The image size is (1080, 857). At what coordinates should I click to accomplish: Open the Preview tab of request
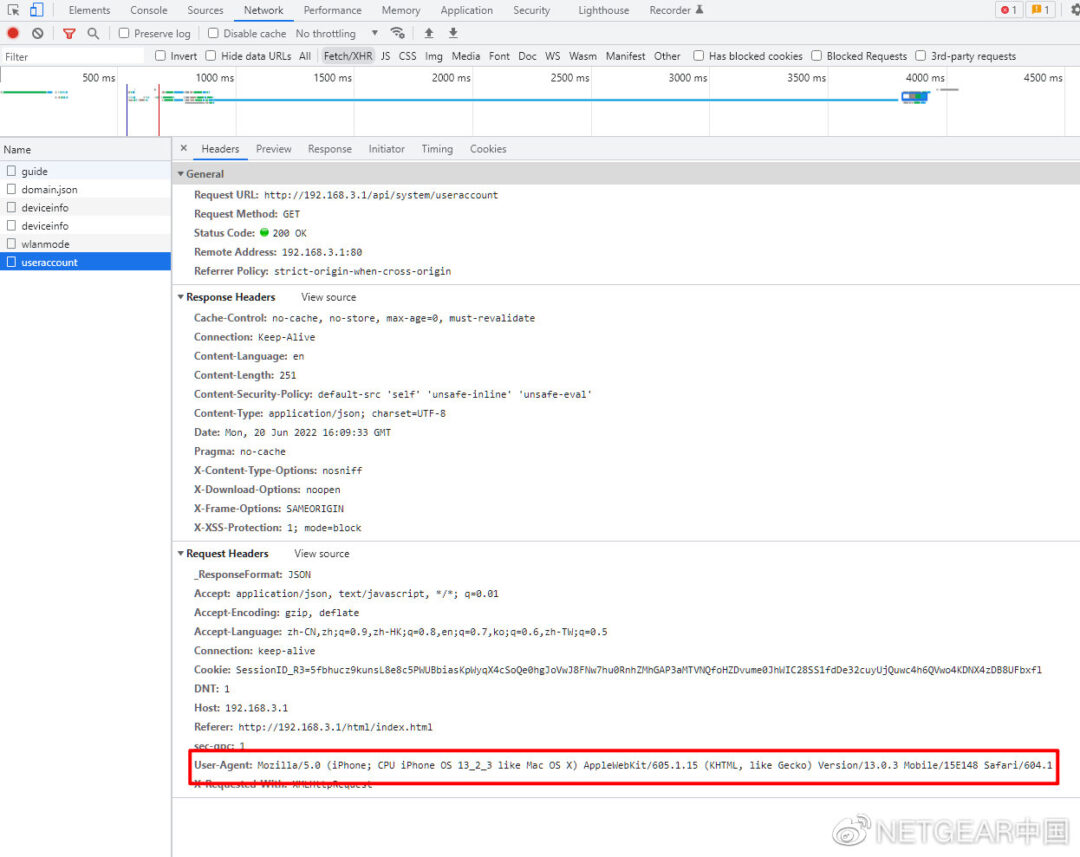273,149
